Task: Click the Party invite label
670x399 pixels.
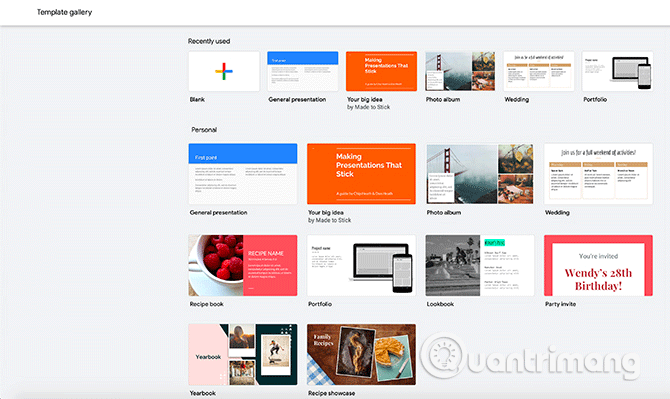Action: click(x=560, y=304)
